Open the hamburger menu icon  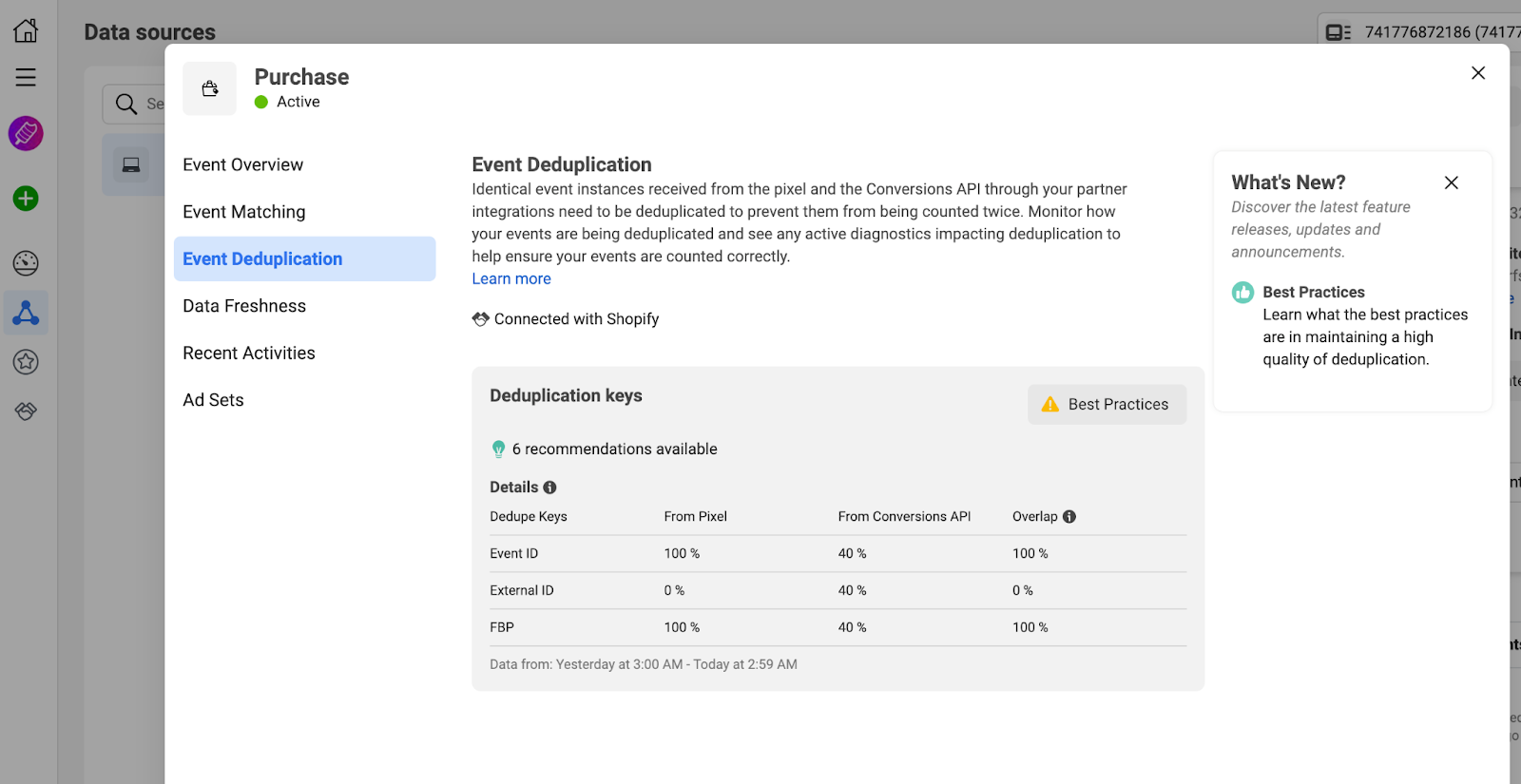pos(26,77)
